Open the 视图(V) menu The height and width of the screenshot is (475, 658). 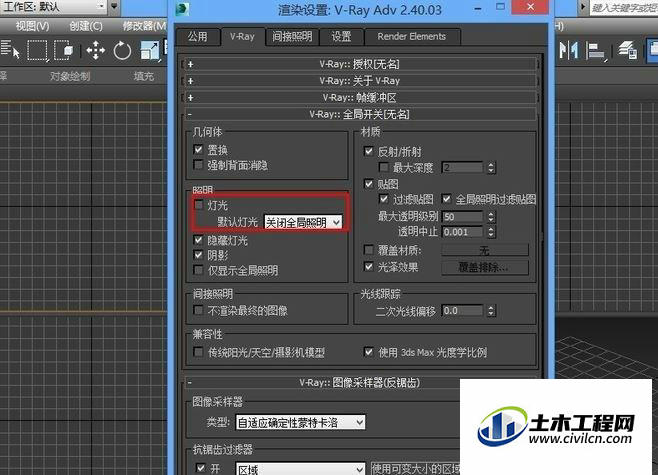click(x=32, y=26)
